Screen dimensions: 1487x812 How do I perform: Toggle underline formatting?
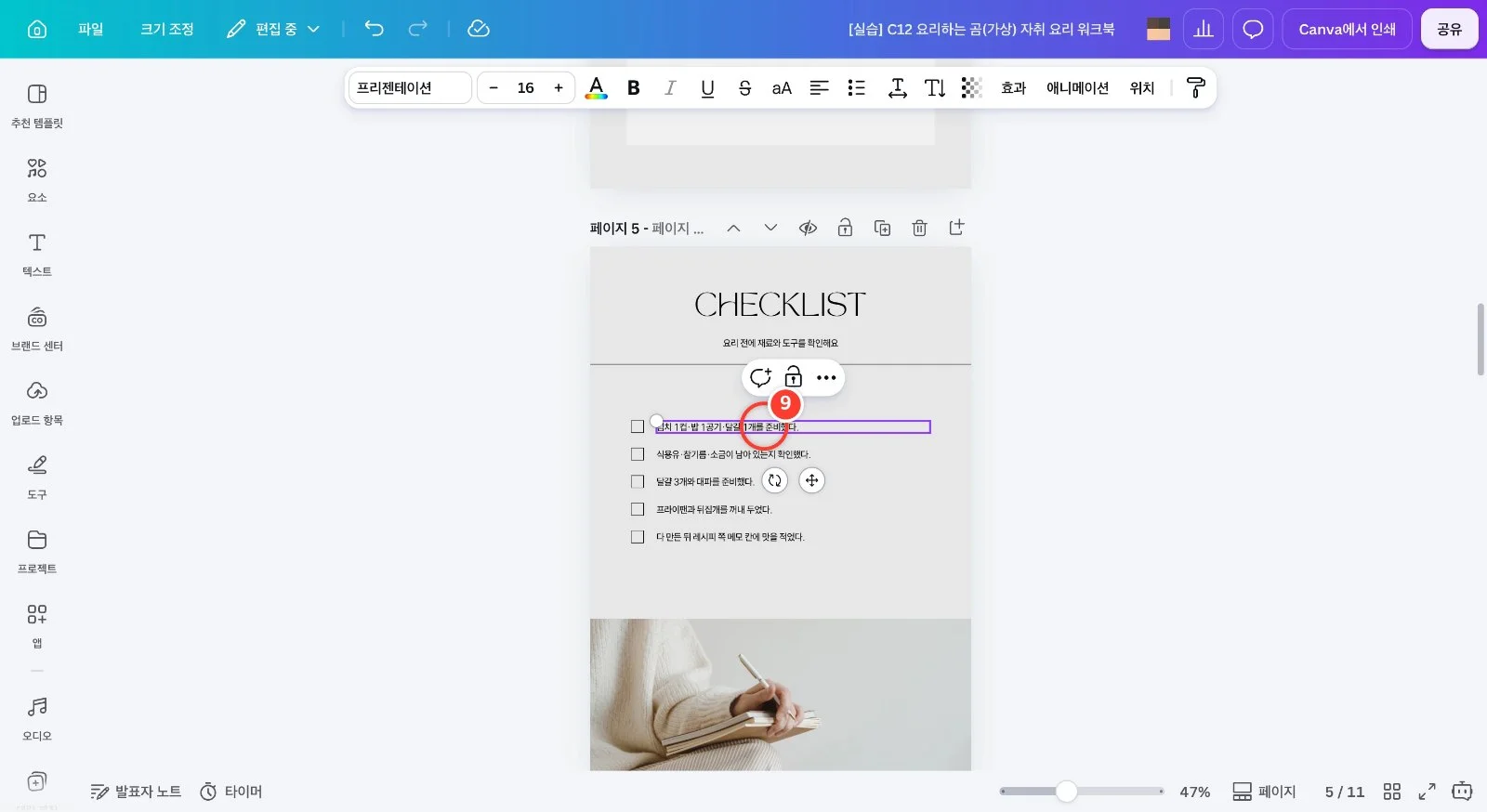(707, 87)
